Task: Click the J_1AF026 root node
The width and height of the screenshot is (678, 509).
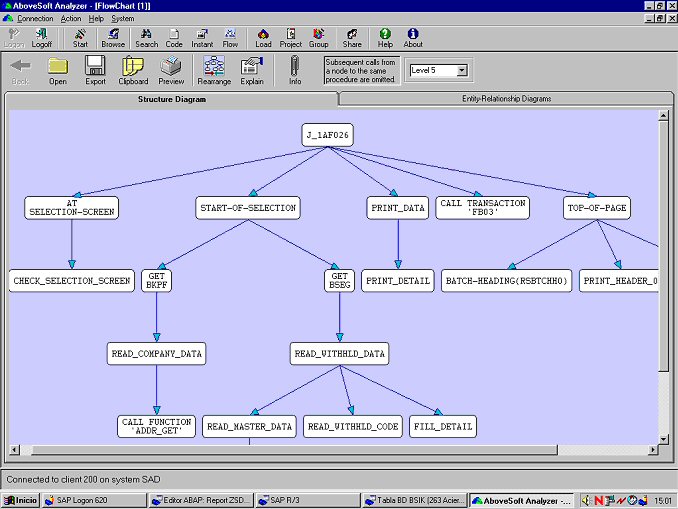Action: pos(328,135)
